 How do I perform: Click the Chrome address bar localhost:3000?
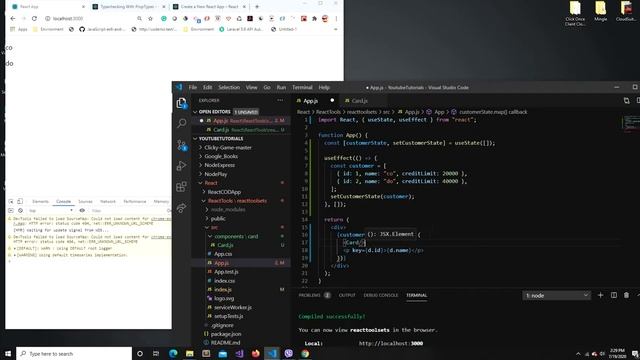point(68,18)
